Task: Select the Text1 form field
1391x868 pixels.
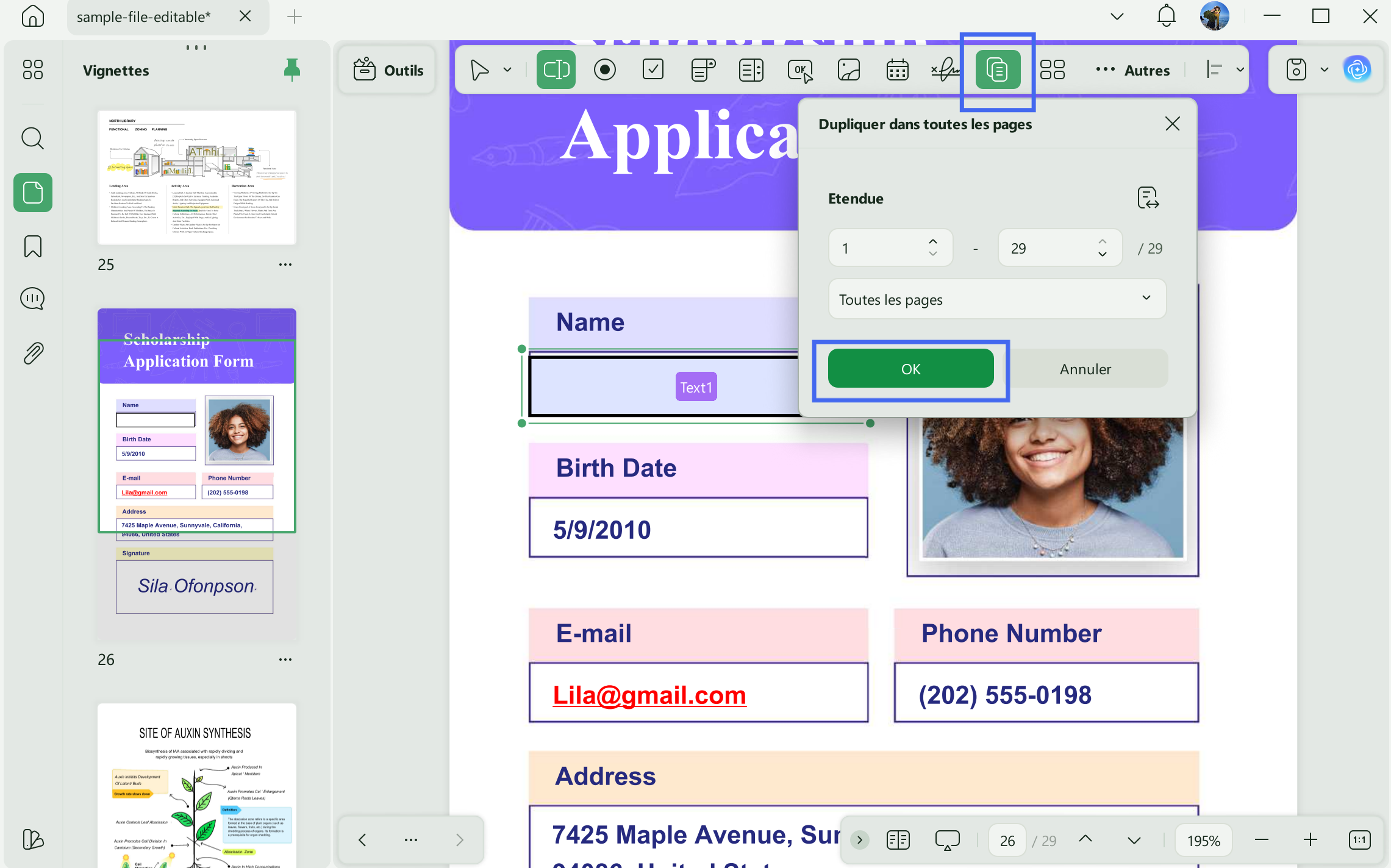Action: (696, 386)
